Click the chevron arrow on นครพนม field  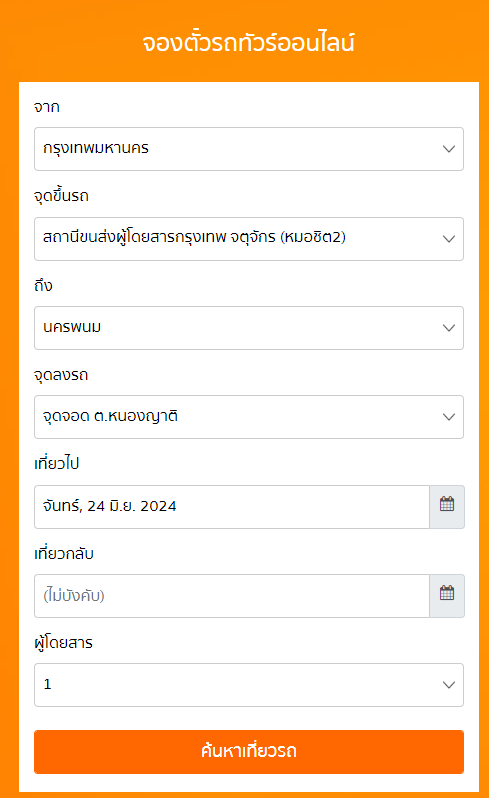click(x=449, y=328)
